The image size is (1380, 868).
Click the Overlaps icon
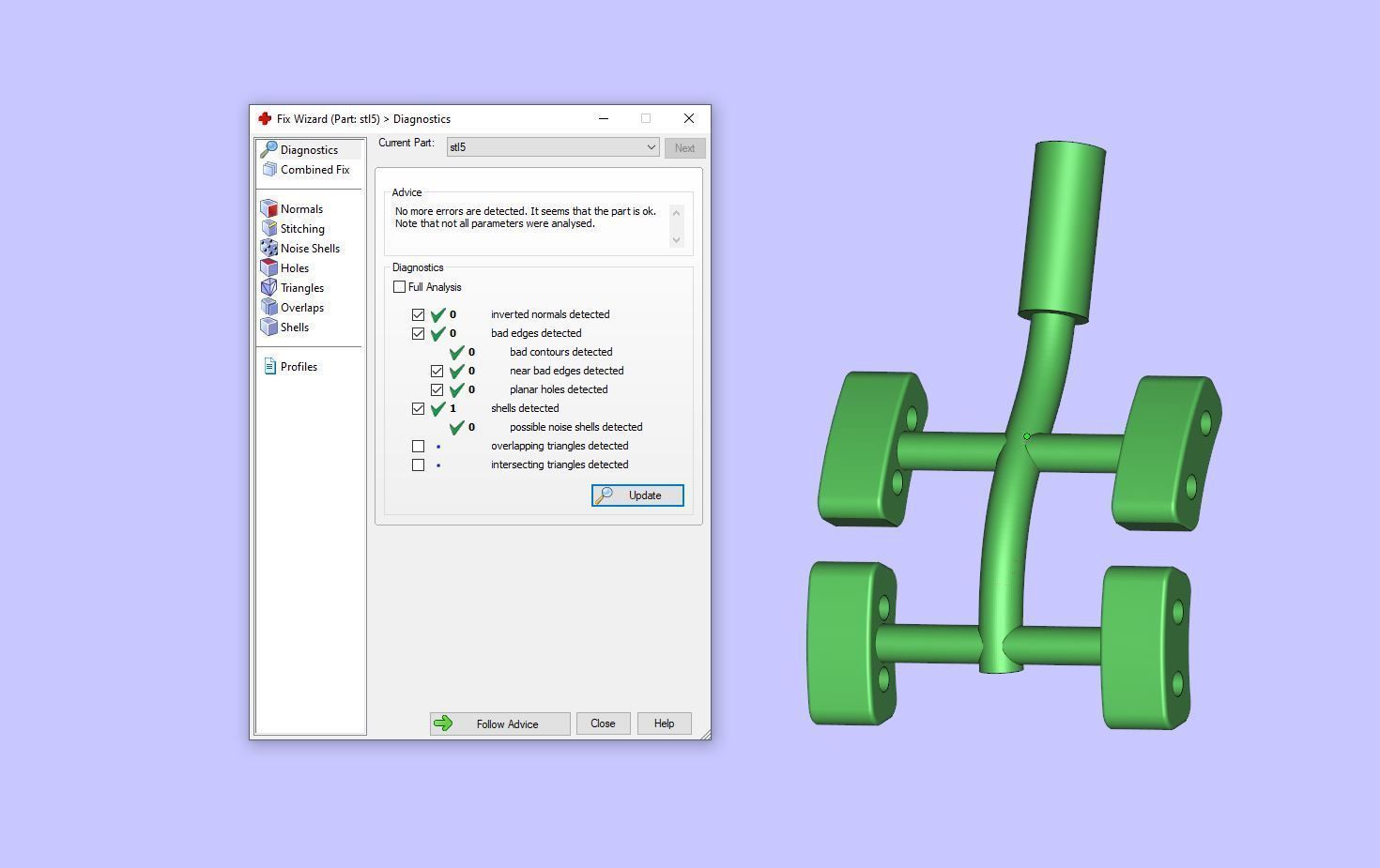(269, 307)
